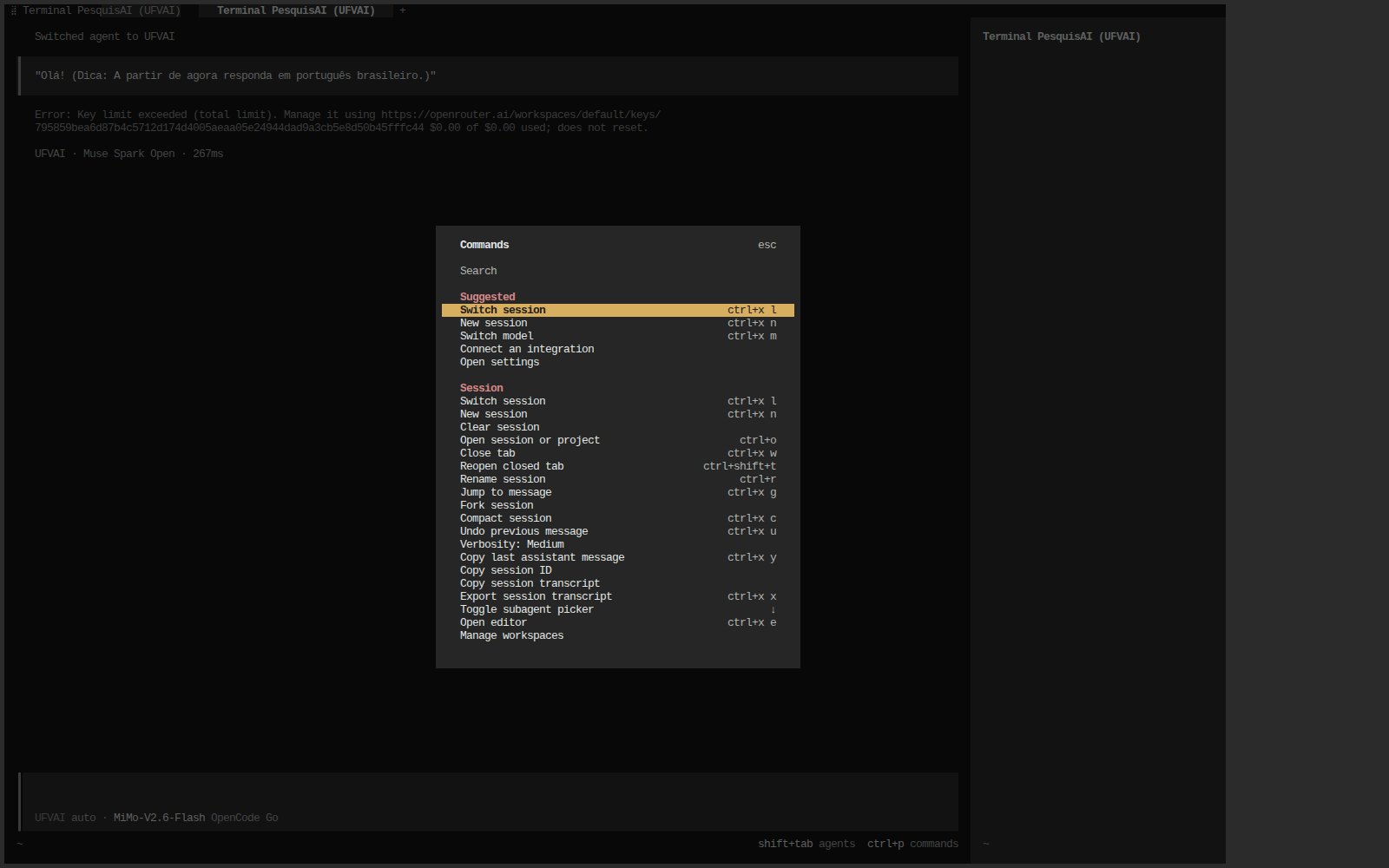
Task: Choose Undo previous message
Action: [617, 531]
